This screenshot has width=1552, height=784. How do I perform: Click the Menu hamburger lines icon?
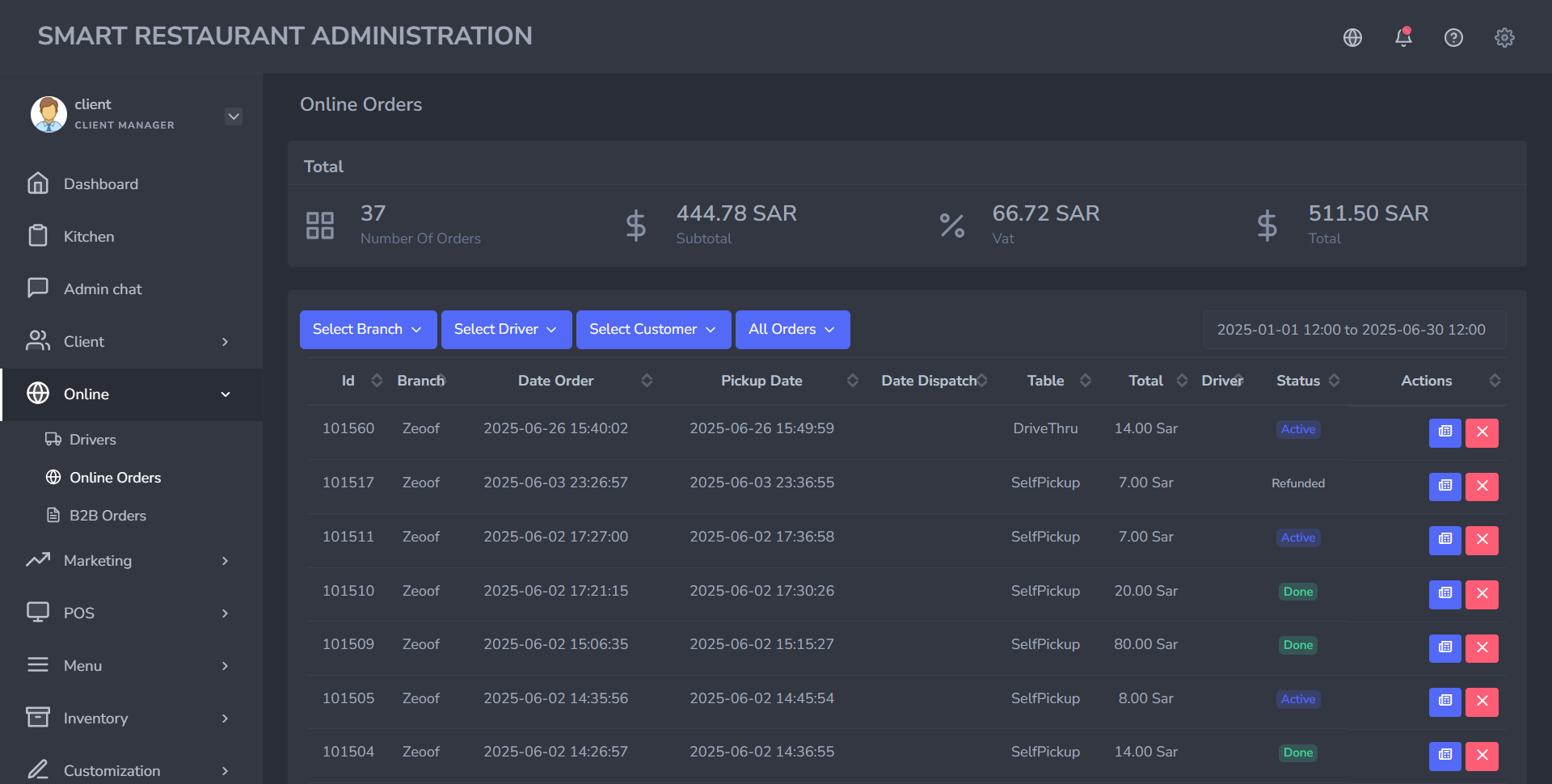38,664
